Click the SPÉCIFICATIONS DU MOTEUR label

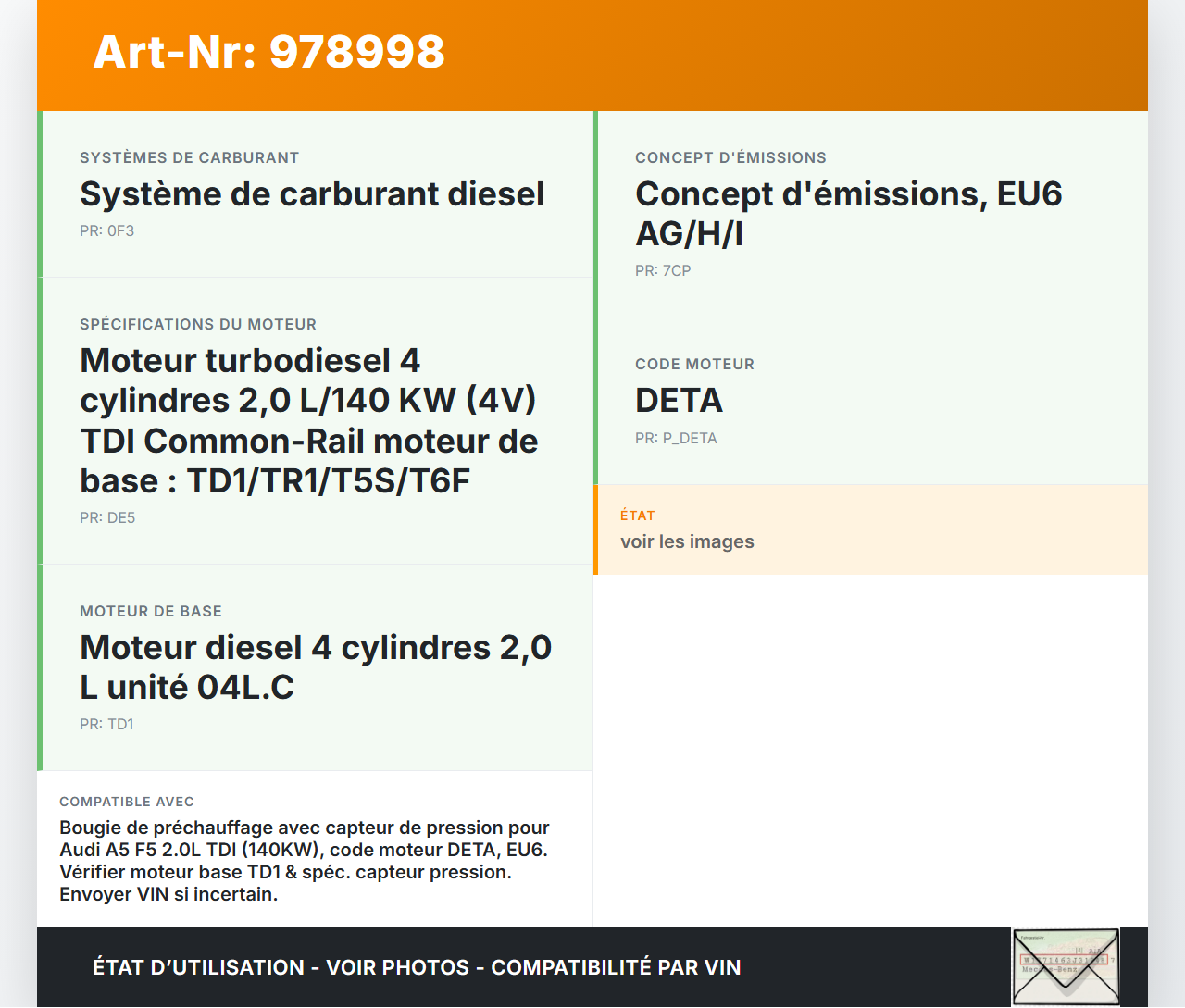198,325
